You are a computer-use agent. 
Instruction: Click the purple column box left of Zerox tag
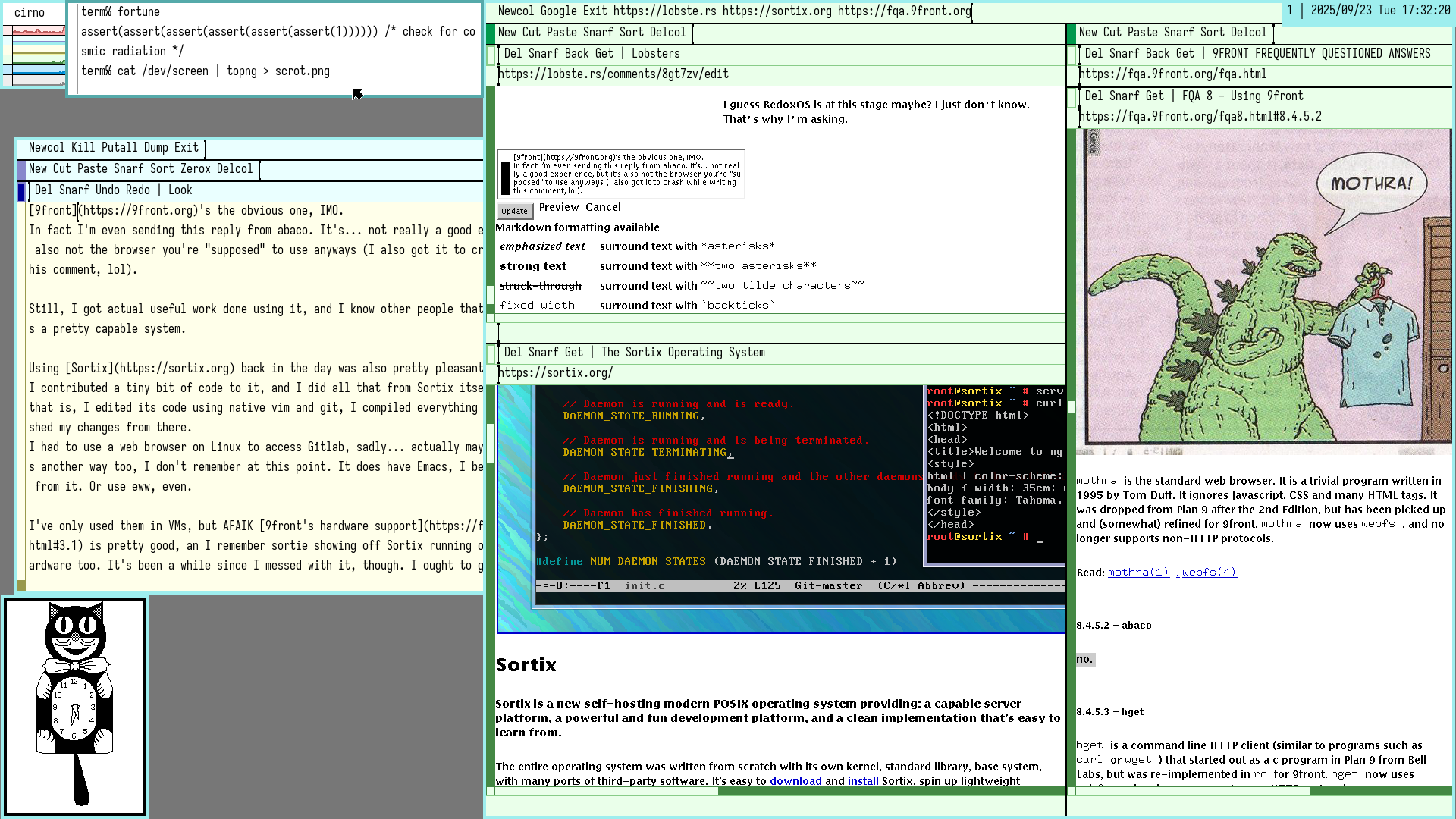[x=21, y=169]
